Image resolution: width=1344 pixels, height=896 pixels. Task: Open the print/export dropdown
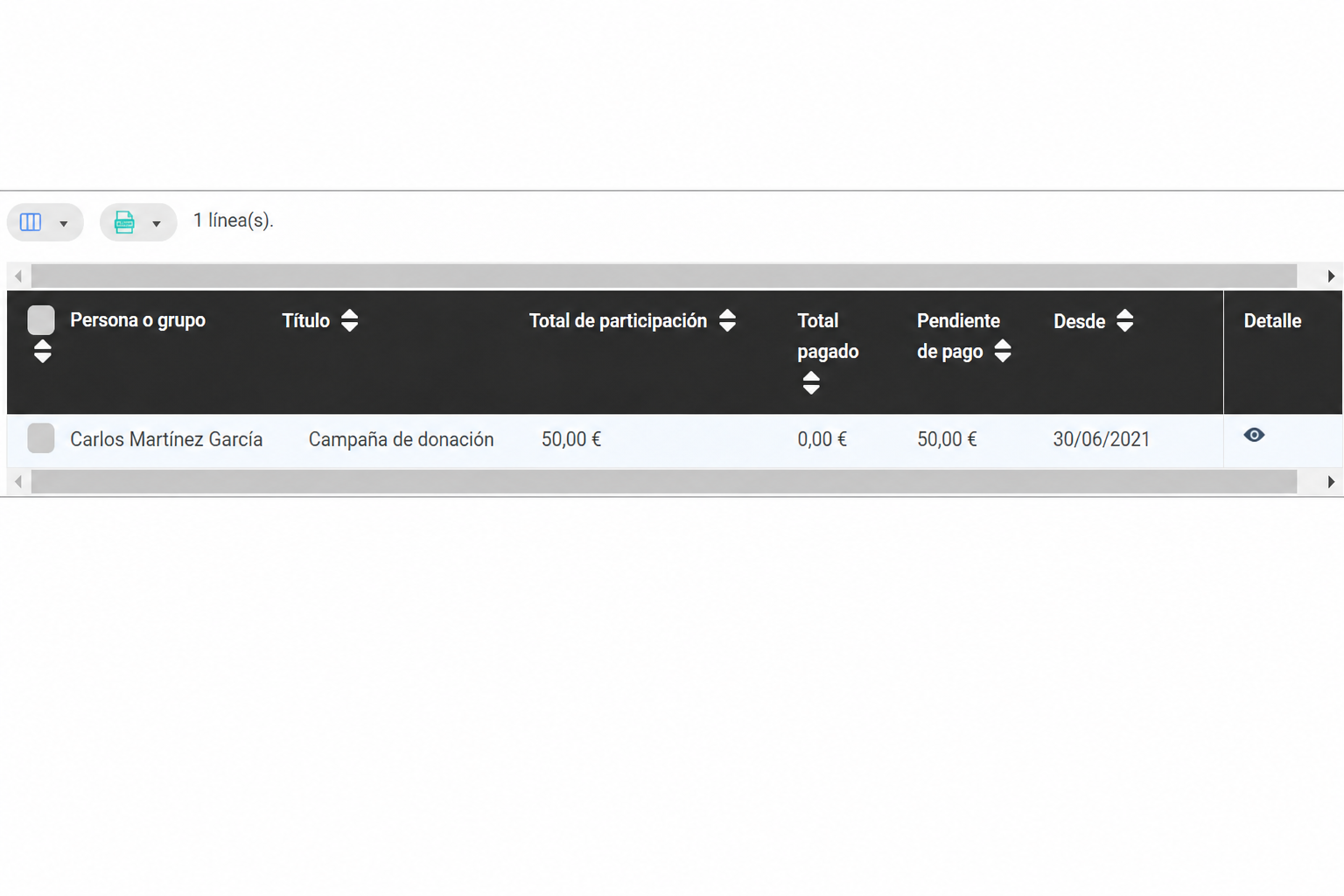138,222
